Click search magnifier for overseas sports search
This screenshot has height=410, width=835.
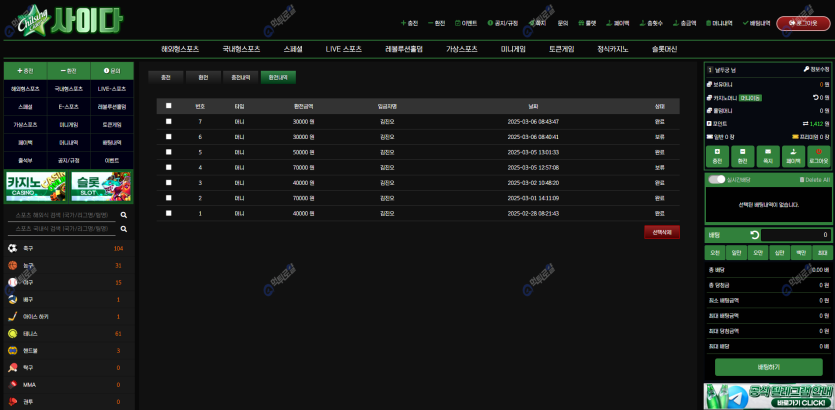click(x=124, y=215)
